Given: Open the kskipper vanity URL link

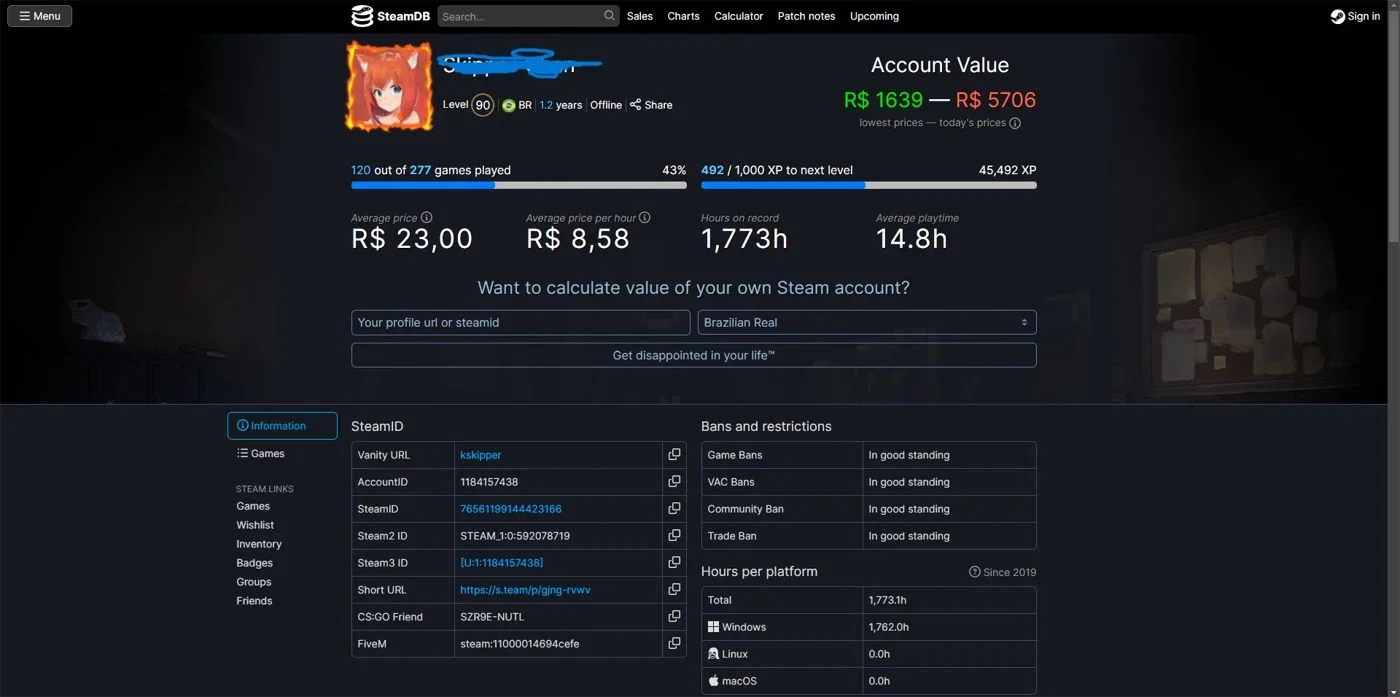Looking at the screenshot, I should point(481,455).
